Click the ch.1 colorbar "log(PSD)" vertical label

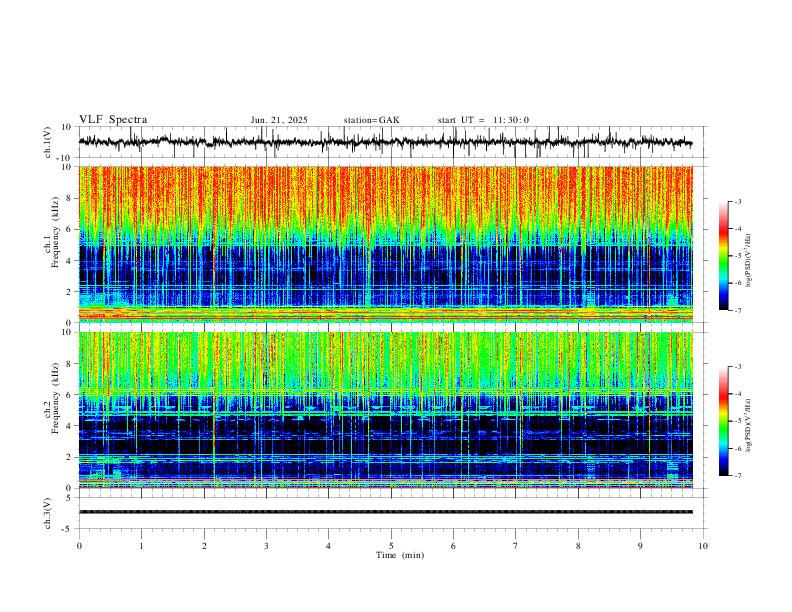pos(749,260)
